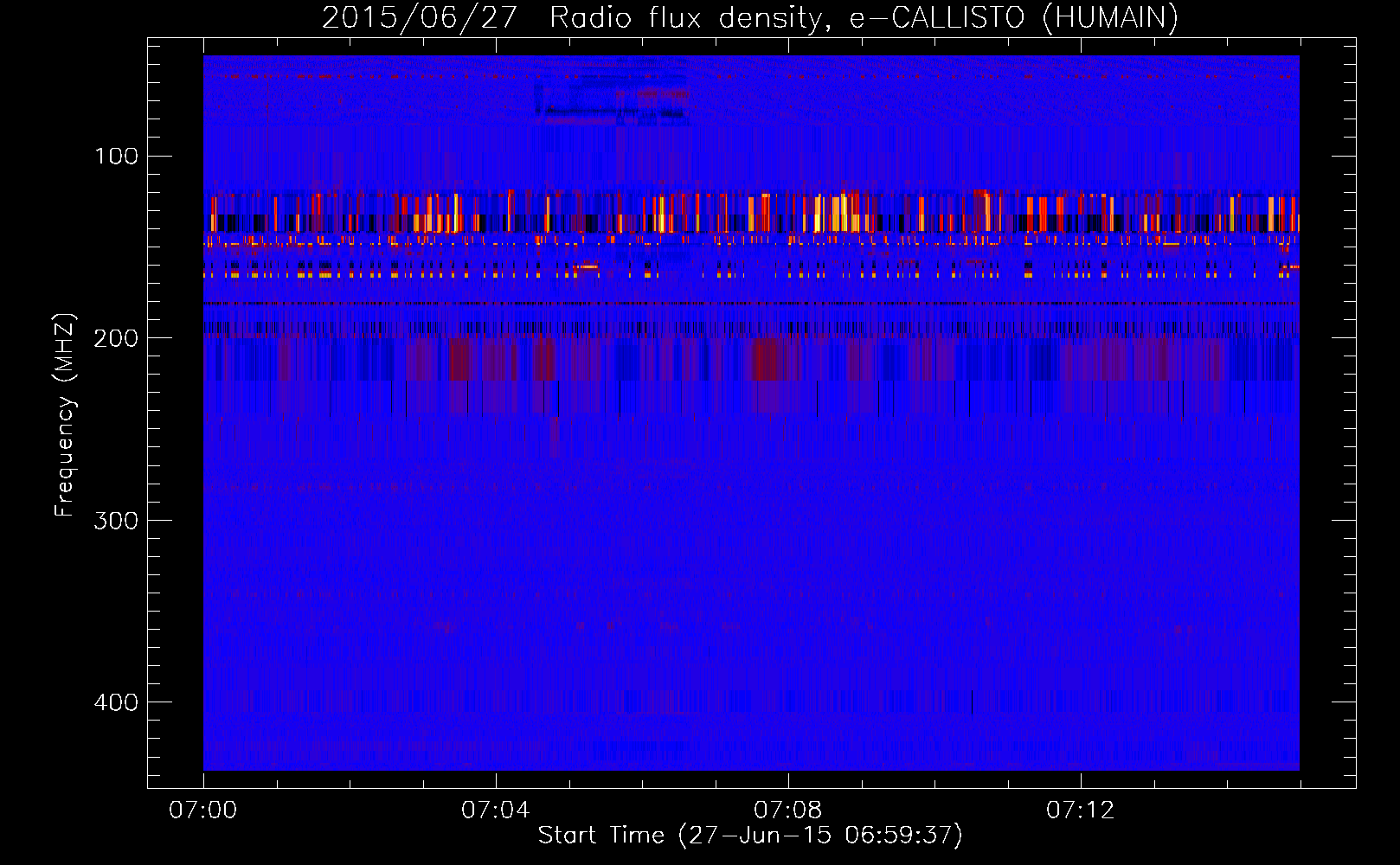Click the '300' frequency axis label
The image size is (1400, 865).
pyautogui.click(x=116, y=521)
